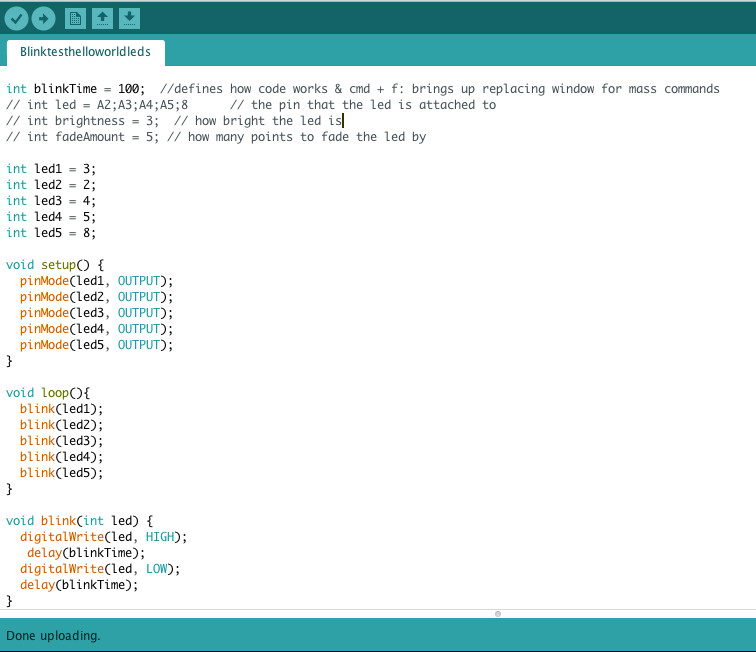Click the 'void loop(){' line
756x652 pixels.
48,393
